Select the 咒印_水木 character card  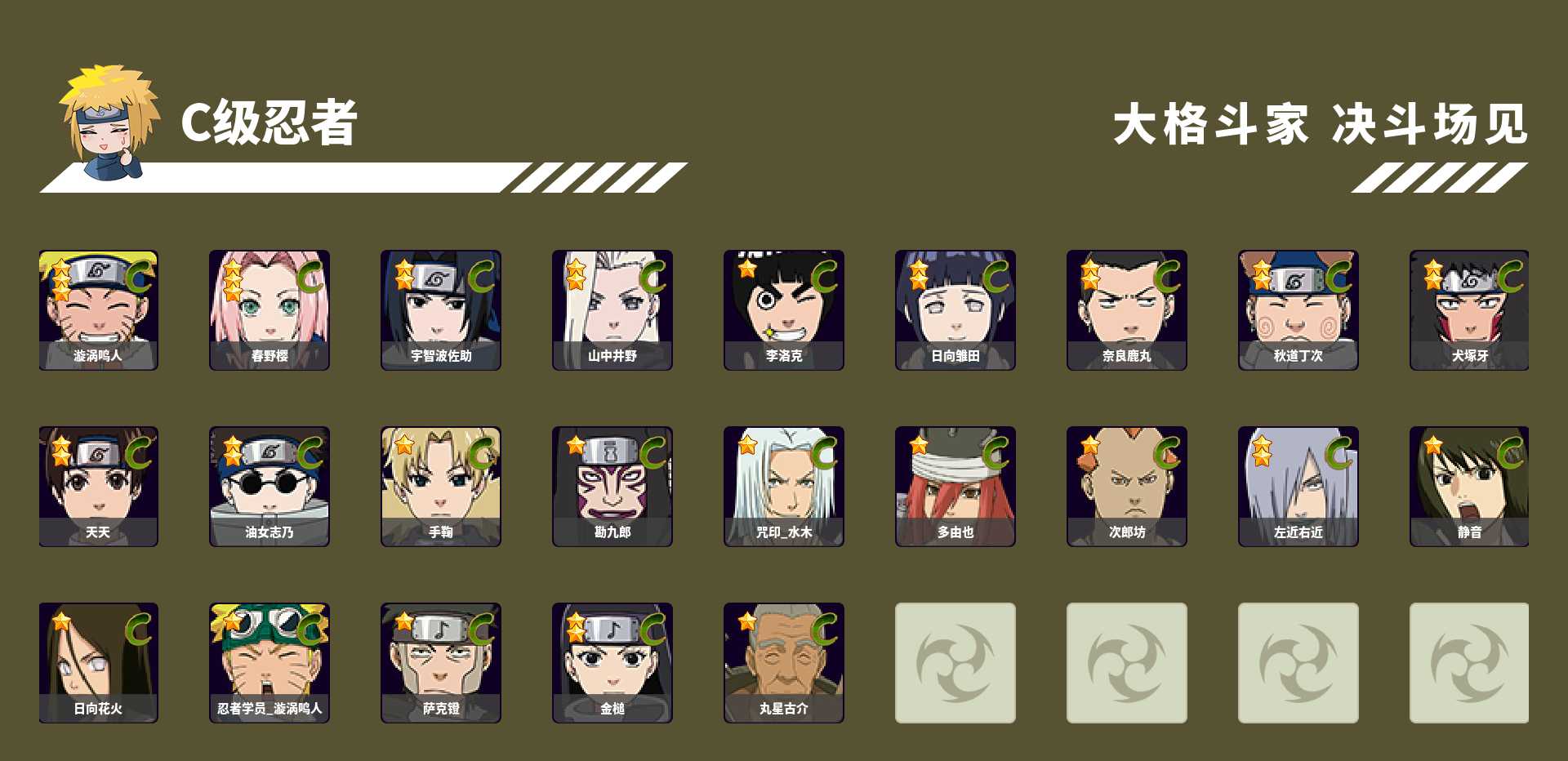784,487
